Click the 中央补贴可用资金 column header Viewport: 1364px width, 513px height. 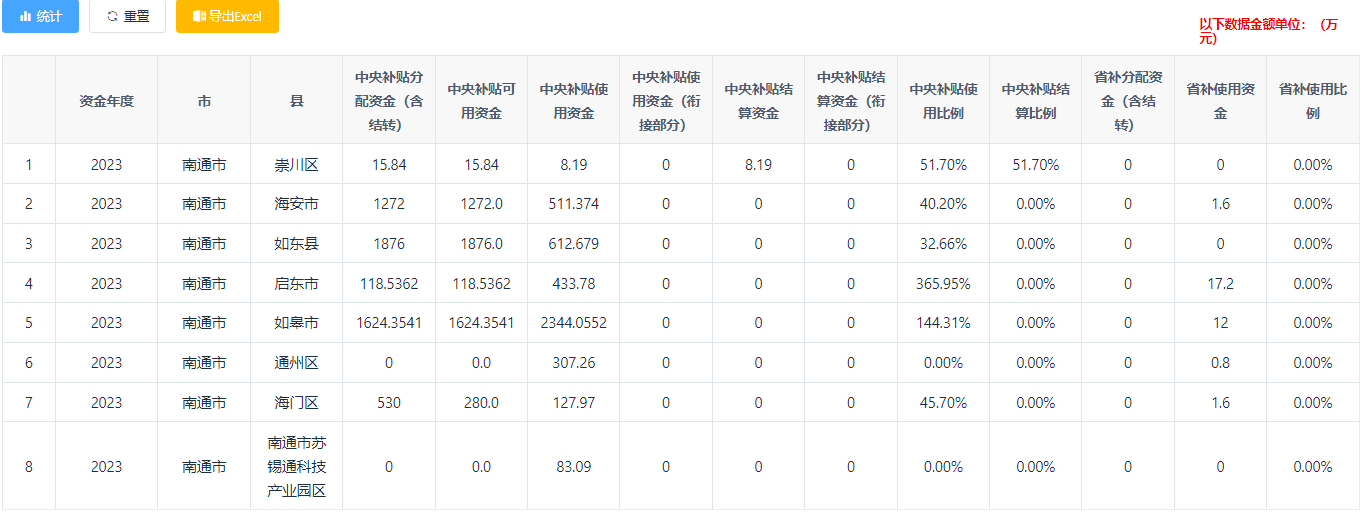(481, 101)
